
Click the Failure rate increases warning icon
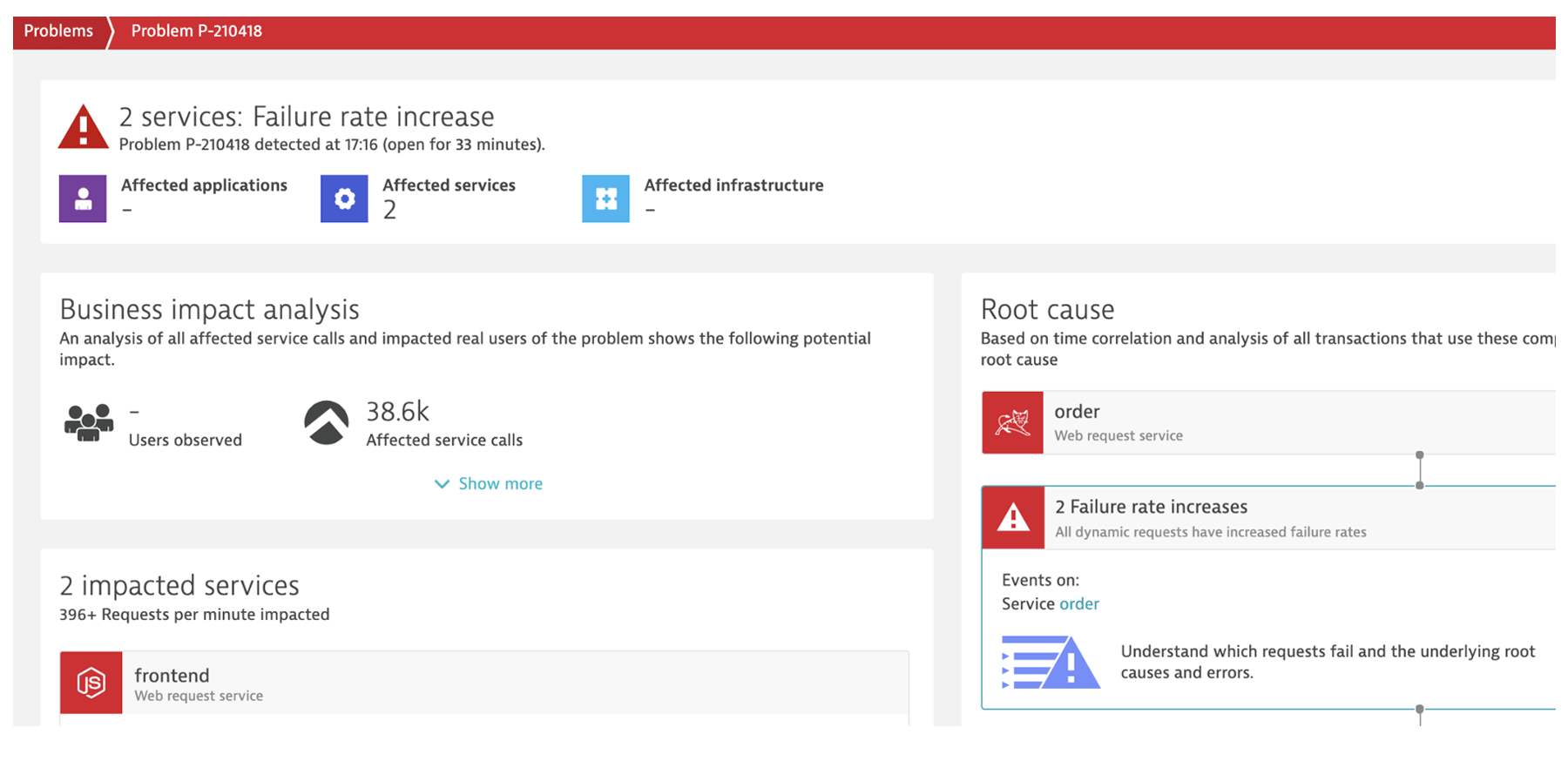[x=1013, y=518]
